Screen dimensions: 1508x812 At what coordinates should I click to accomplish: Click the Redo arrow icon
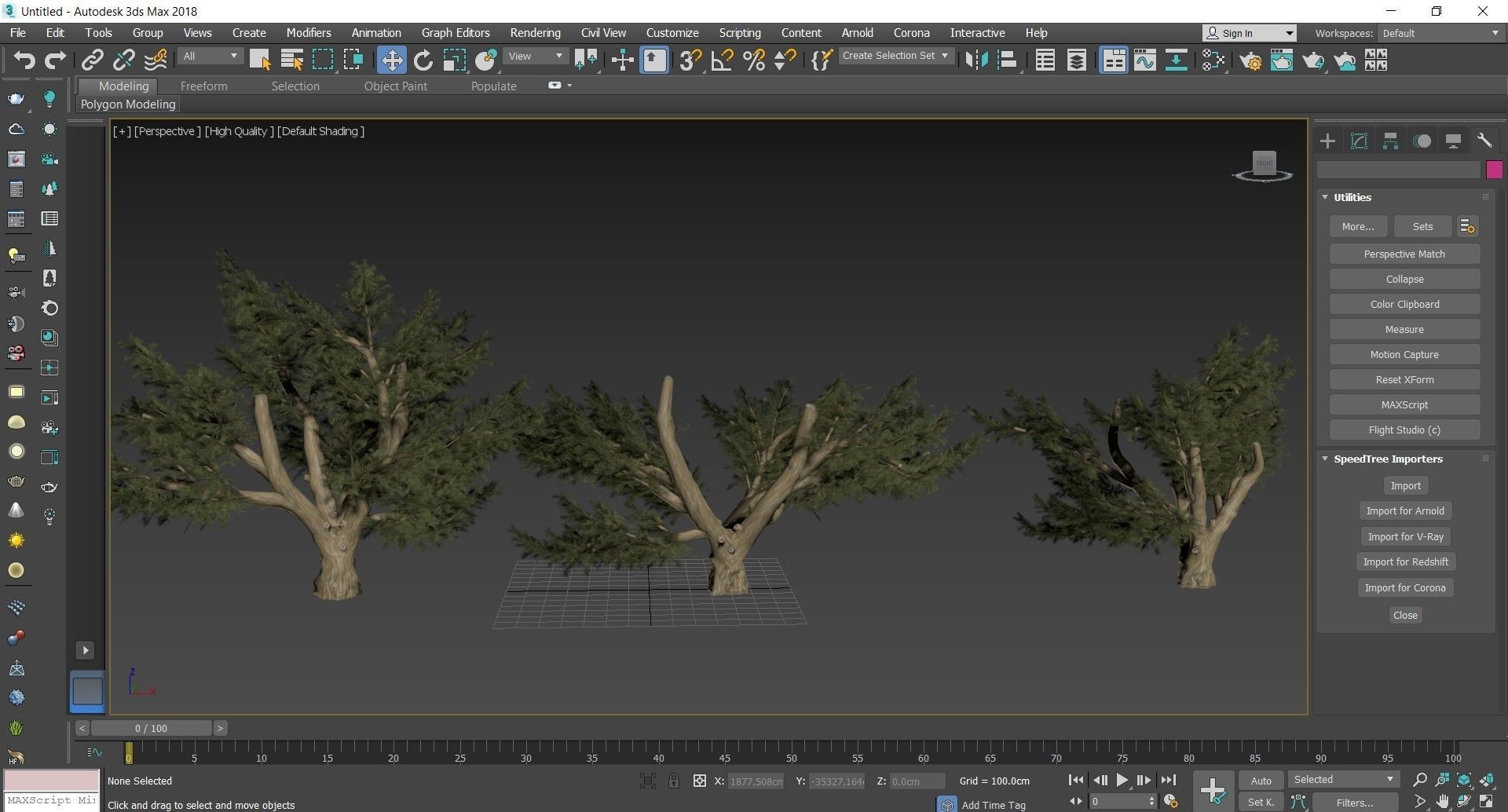[55, 60]
